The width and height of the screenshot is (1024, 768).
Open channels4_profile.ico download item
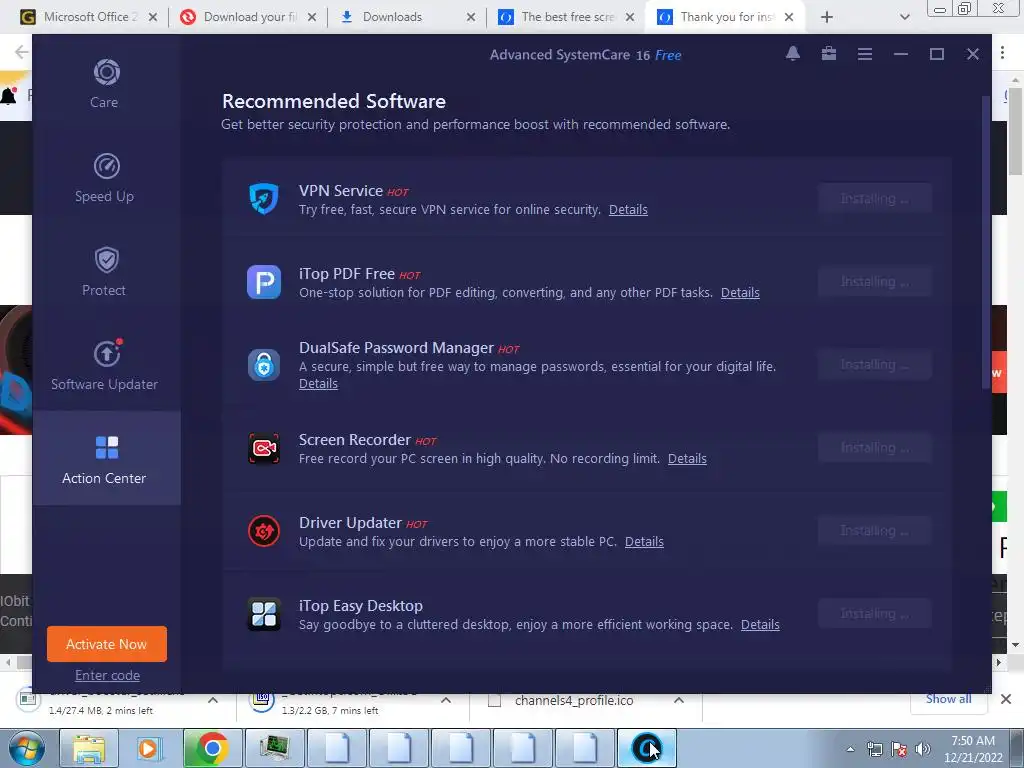click(x=573, y=701)
